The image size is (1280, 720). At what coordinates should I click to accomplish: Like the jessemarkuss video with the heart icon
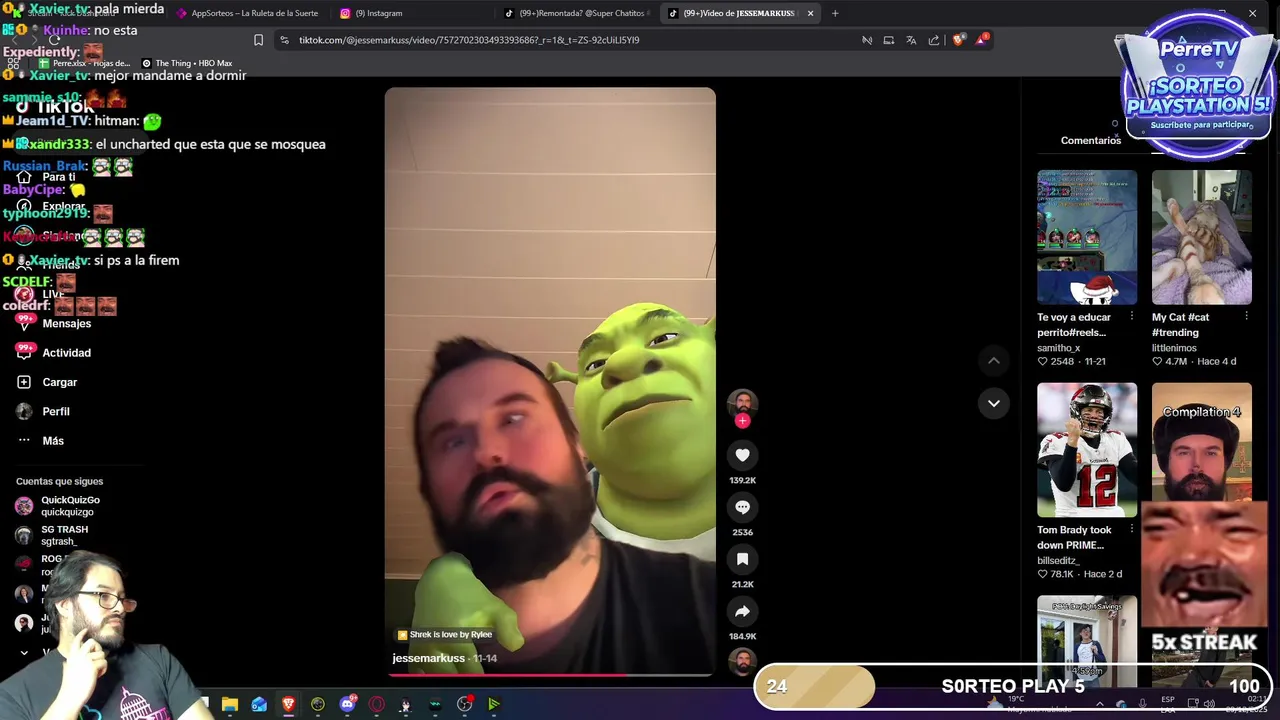coord(742,455)
